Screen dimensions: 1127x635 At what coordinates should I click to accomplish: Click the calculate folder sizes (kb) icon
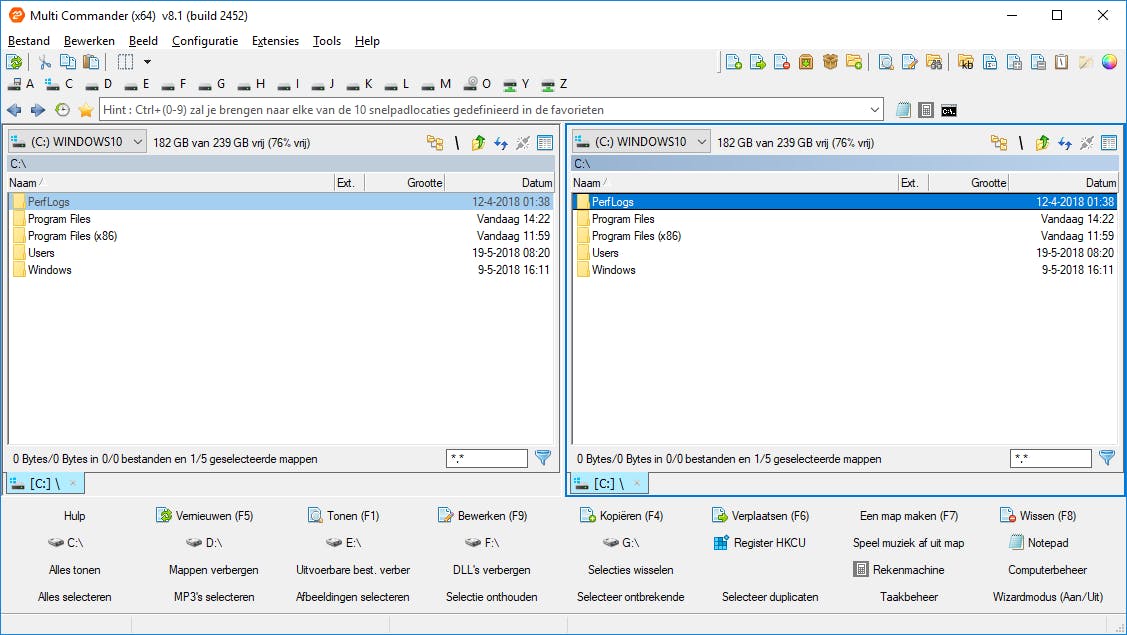click(965, 63)
